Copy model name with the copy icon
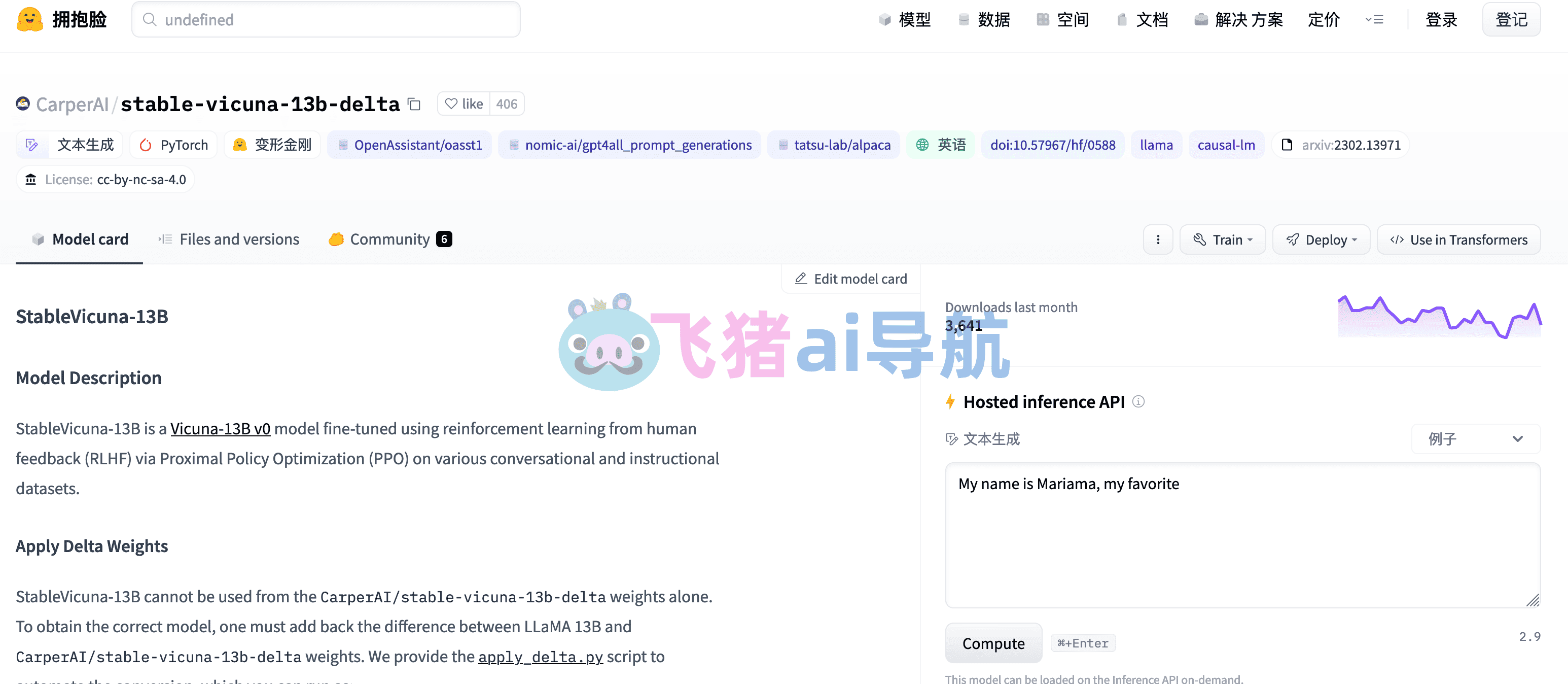Screen dimensions: 1568x684 414,104
